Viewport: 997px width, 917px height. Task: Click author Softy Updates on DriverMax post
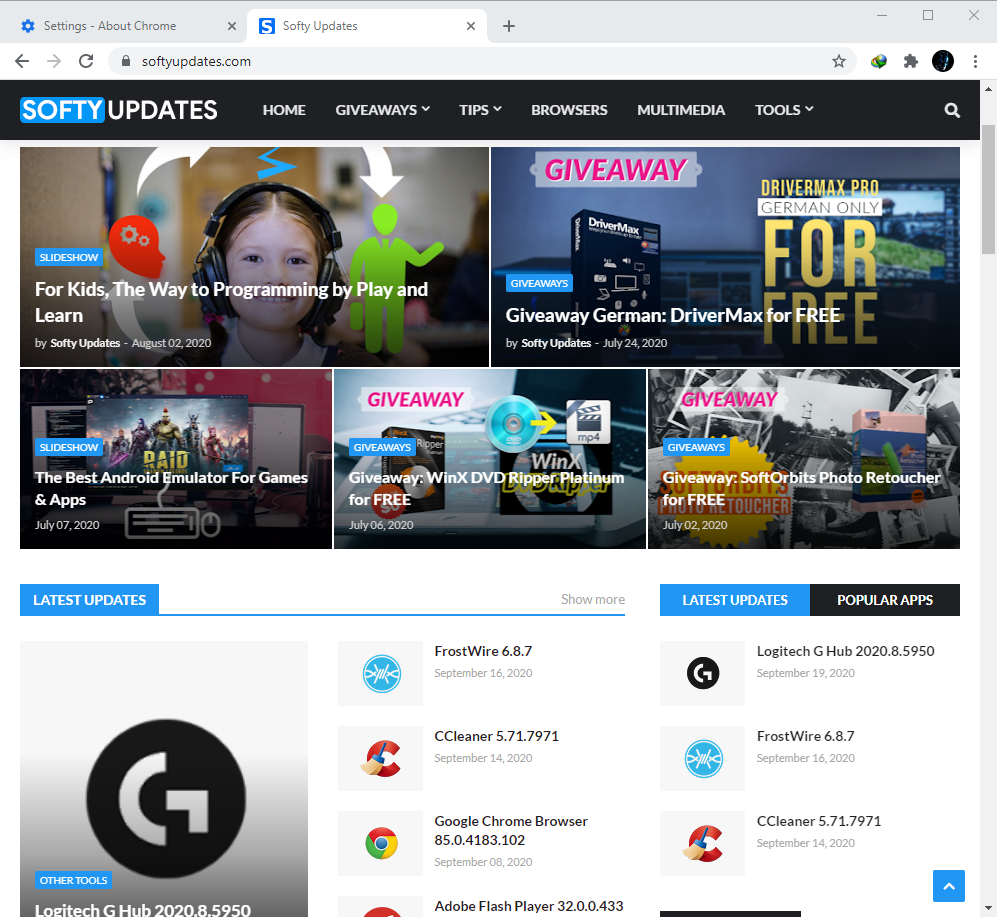click(556, 343)
